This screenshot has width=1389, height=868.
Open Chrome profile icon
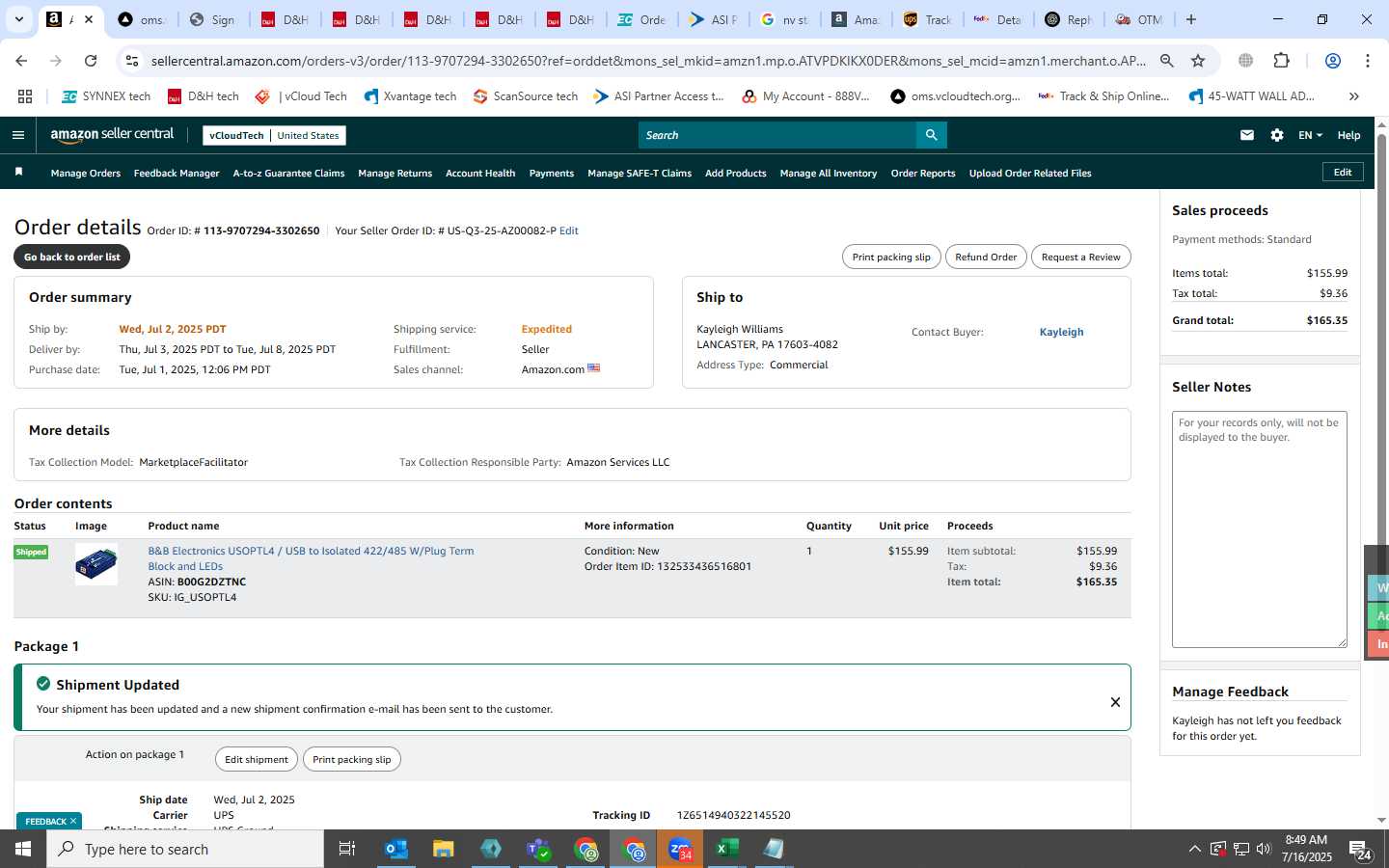(x=1333, y=61)
